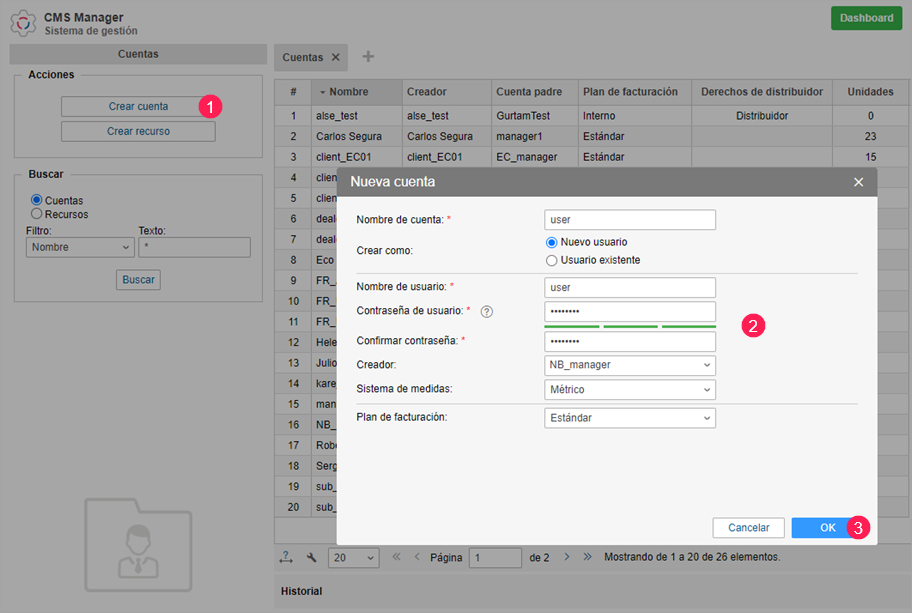Image resolution: width=912 pixels, height=613 pixels.
Task: Close the Cuentas tab with X
Action: 336,57
